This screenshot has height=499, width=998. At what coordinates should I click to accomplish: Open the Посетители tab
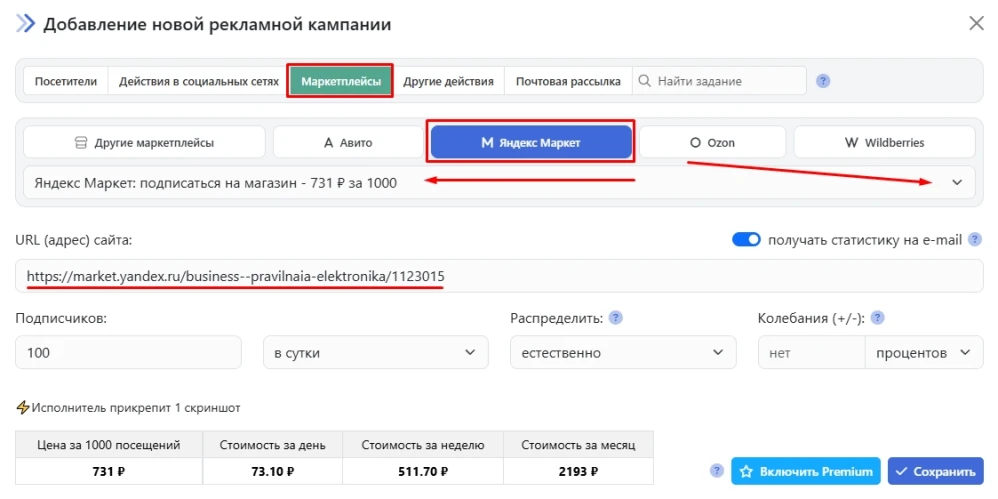tap(66, 81)
